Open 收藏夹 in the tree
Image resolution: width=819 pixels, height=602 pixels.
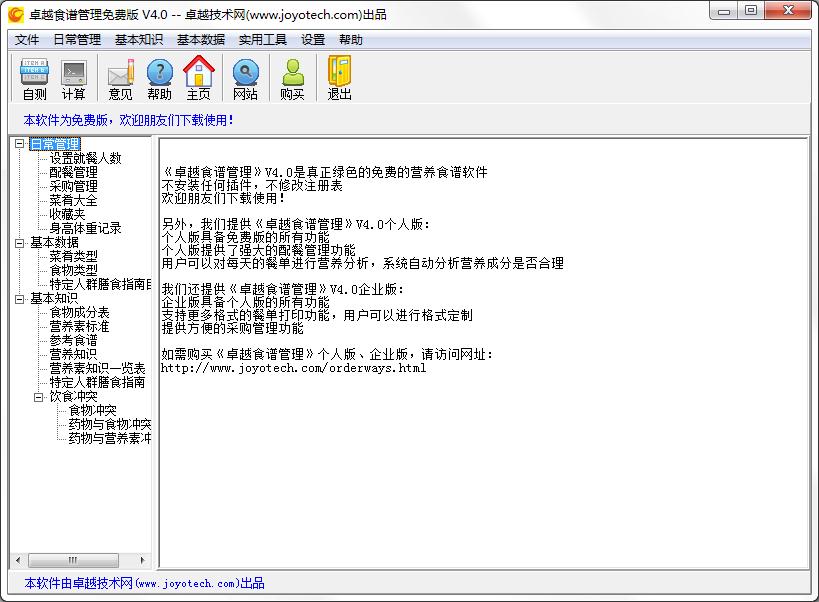67,214
